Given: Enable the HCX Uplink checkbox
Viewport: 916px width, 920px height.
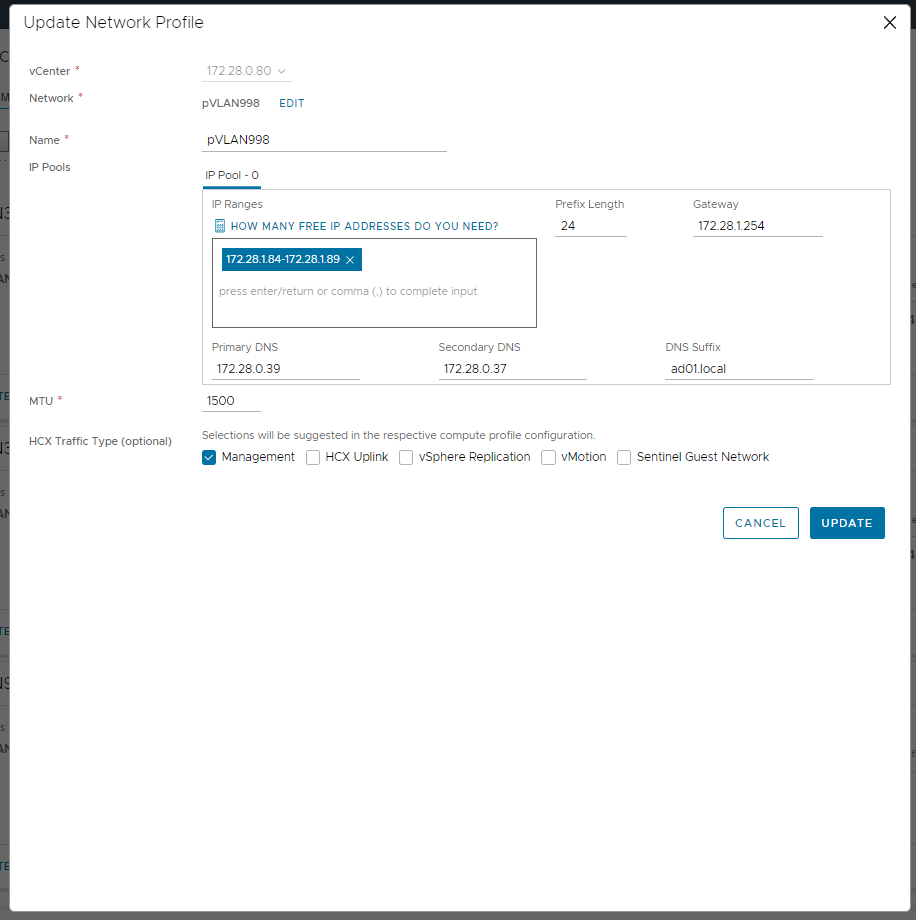Looking at the screenshot, I should (x=313, y=457).
